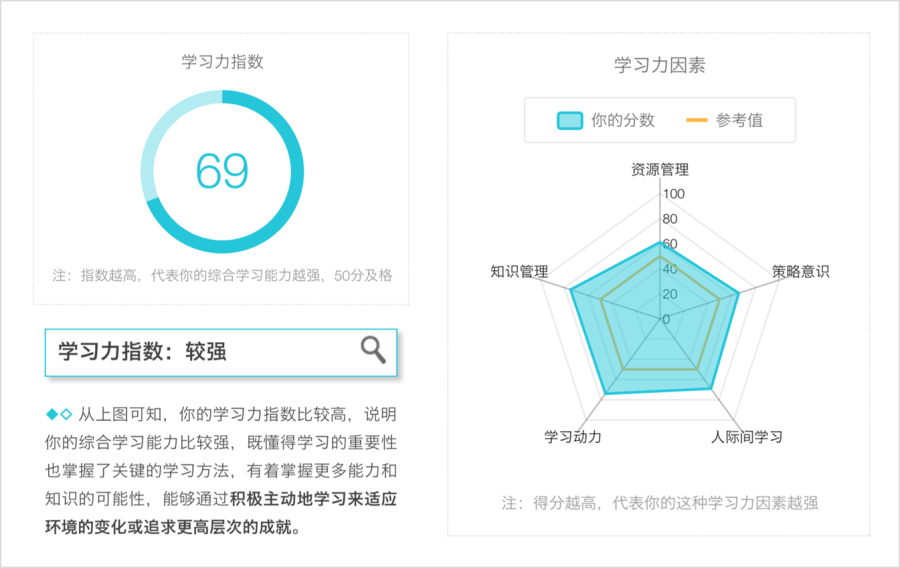Select the 人际间学习 radar axis label
This screenshot has width=900, height=568.
(x=747, y=437)
